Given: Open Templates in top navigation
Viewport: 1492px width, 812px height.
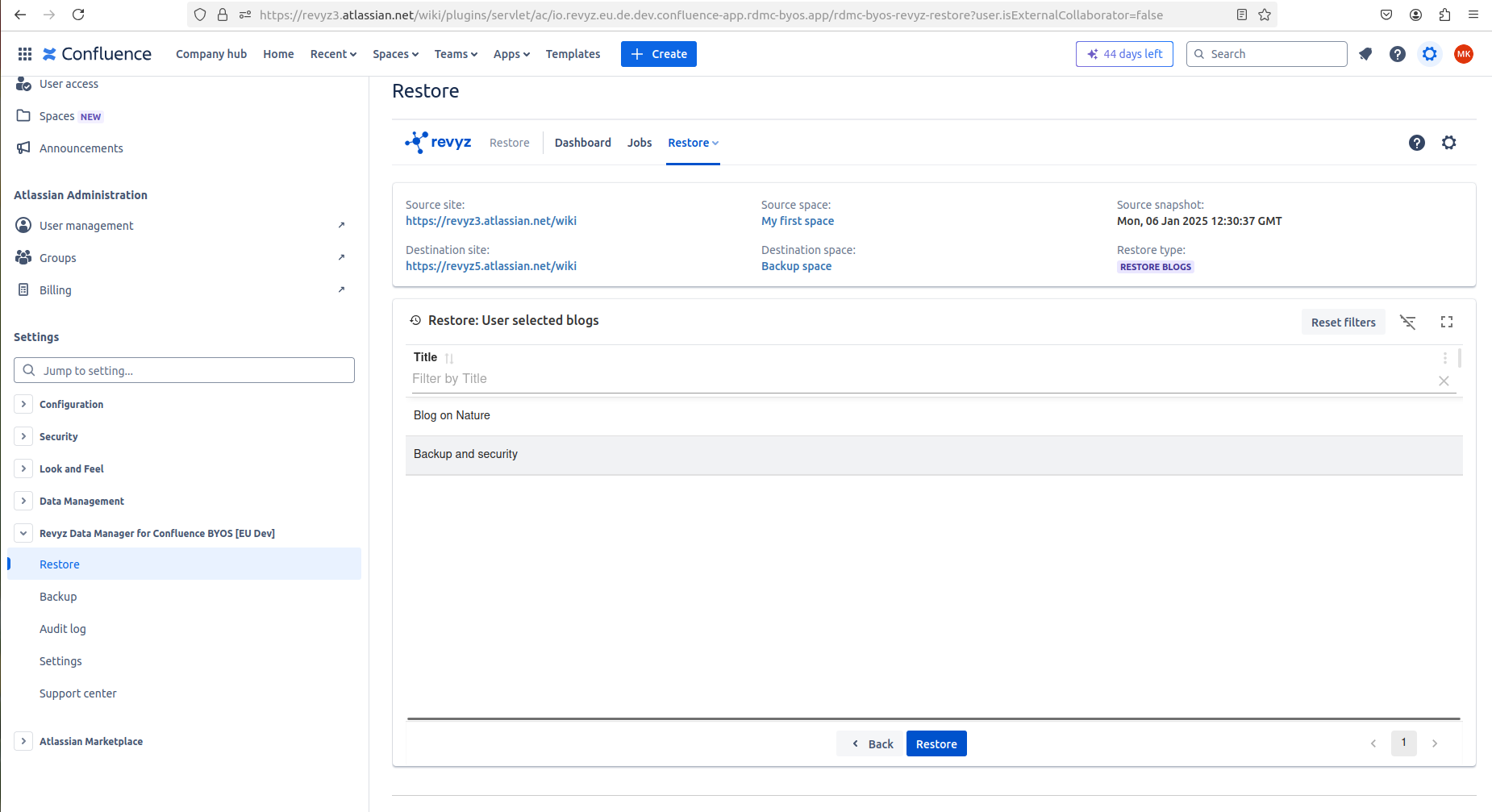Looking at the screenshot, I should click(x=573, y=54).
